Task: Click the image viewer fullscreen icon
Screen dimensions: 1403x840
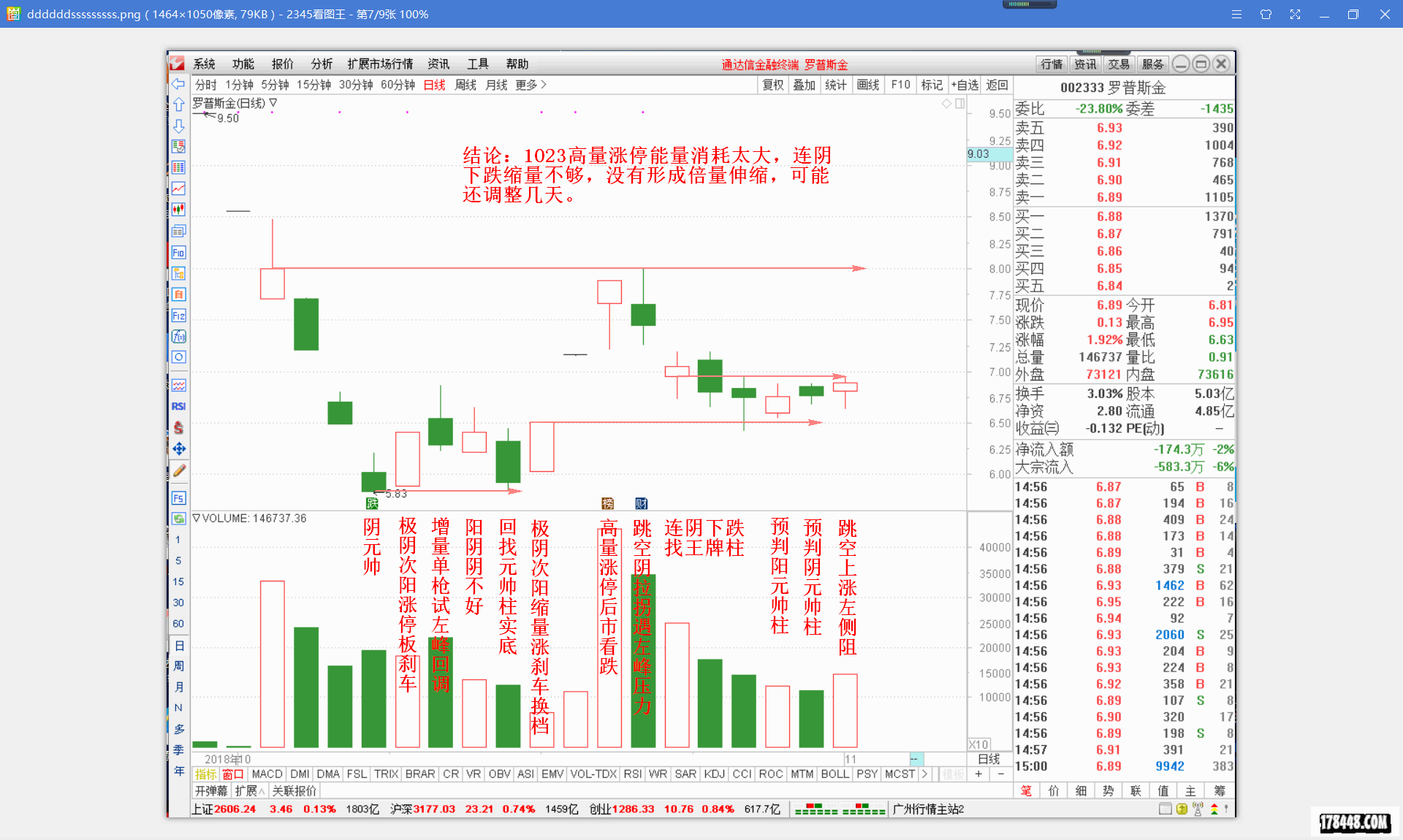Action: (1295, 14)
